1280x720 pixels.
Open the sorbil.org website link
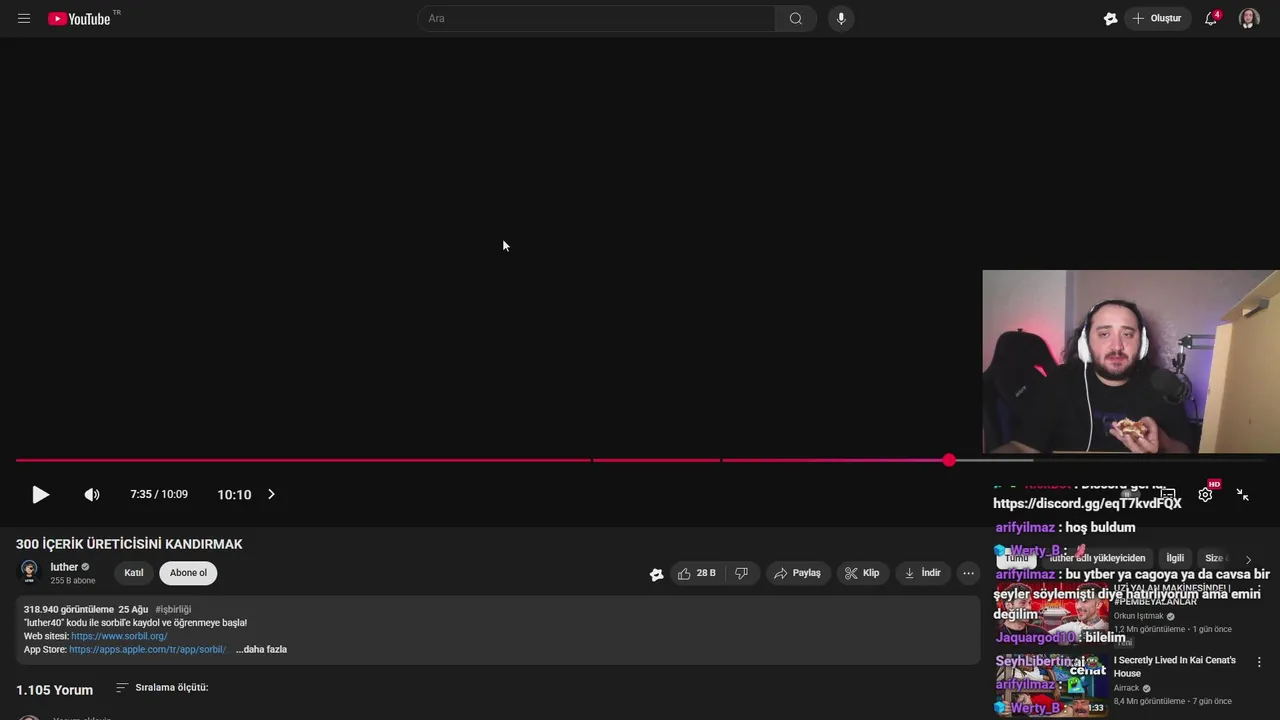pos(119,636)
